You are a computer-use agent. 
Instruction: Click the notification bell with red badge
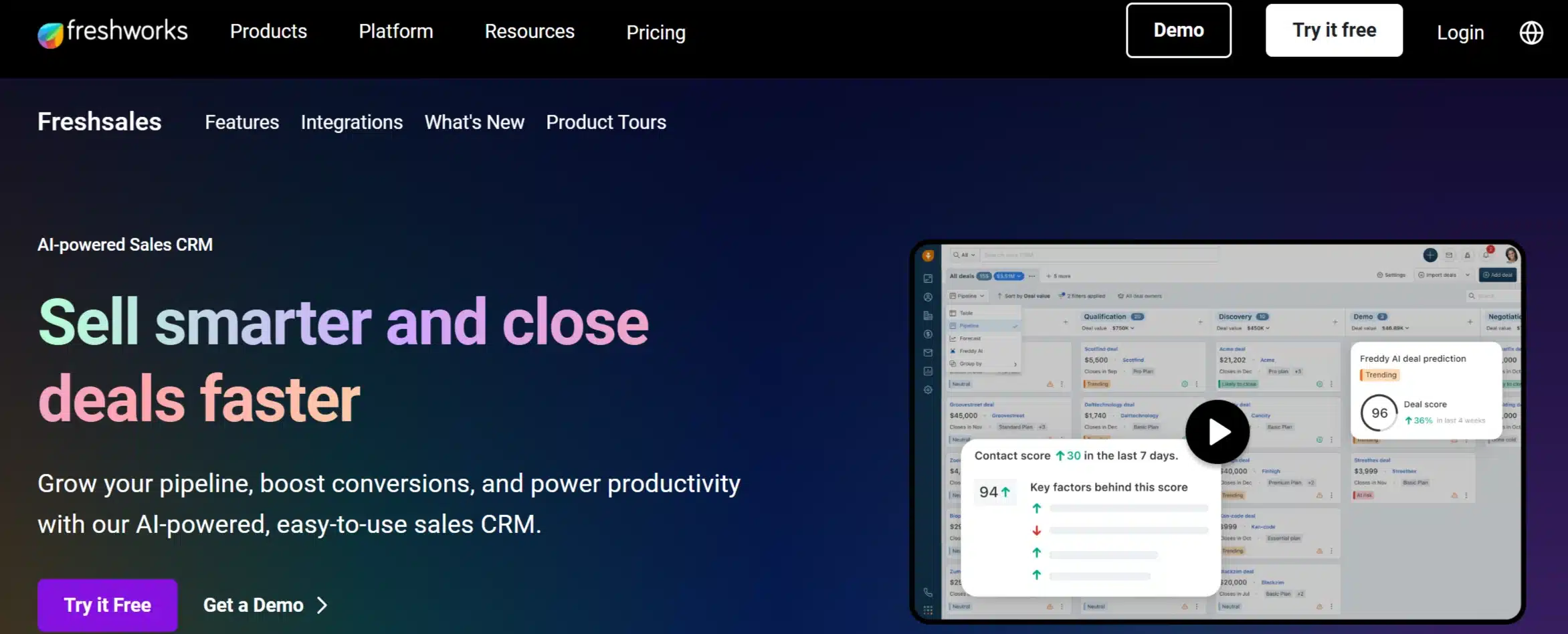pyautogui.click(x=1487, y=253)
